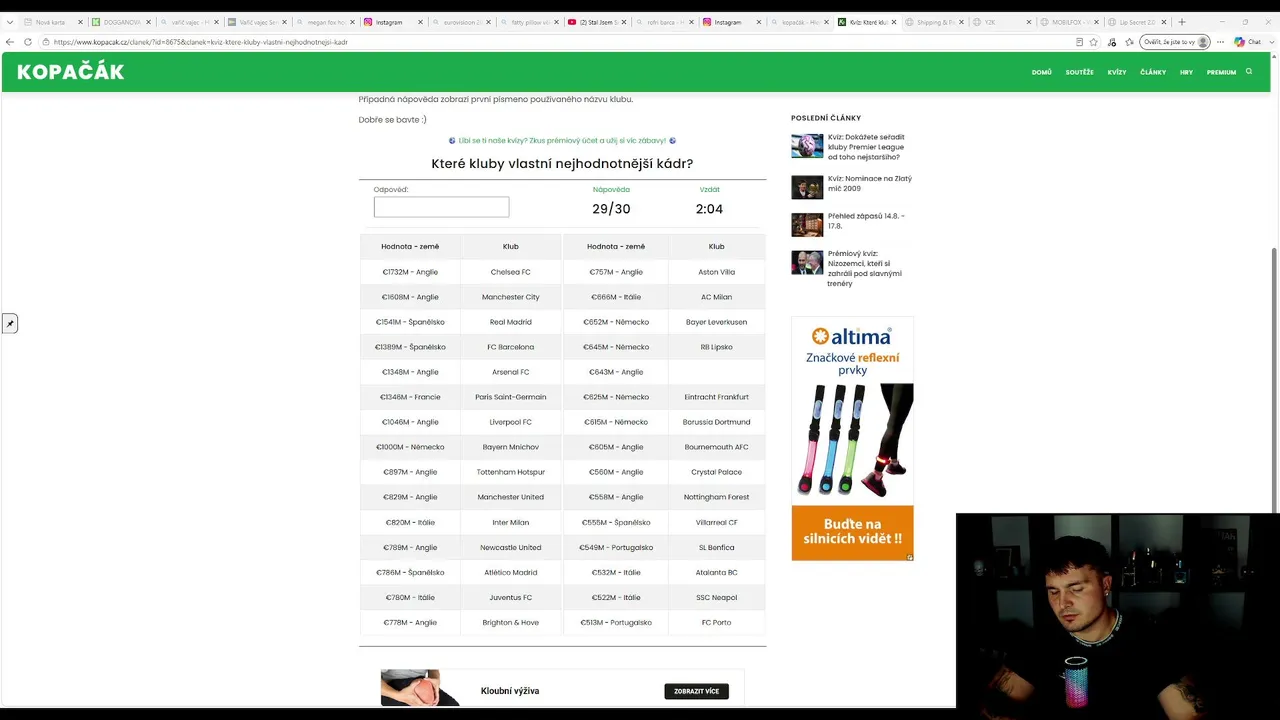Screen dimensions: 1280x720
Task: Close the first Instagram tab
Action: click(x=420, y=22)
